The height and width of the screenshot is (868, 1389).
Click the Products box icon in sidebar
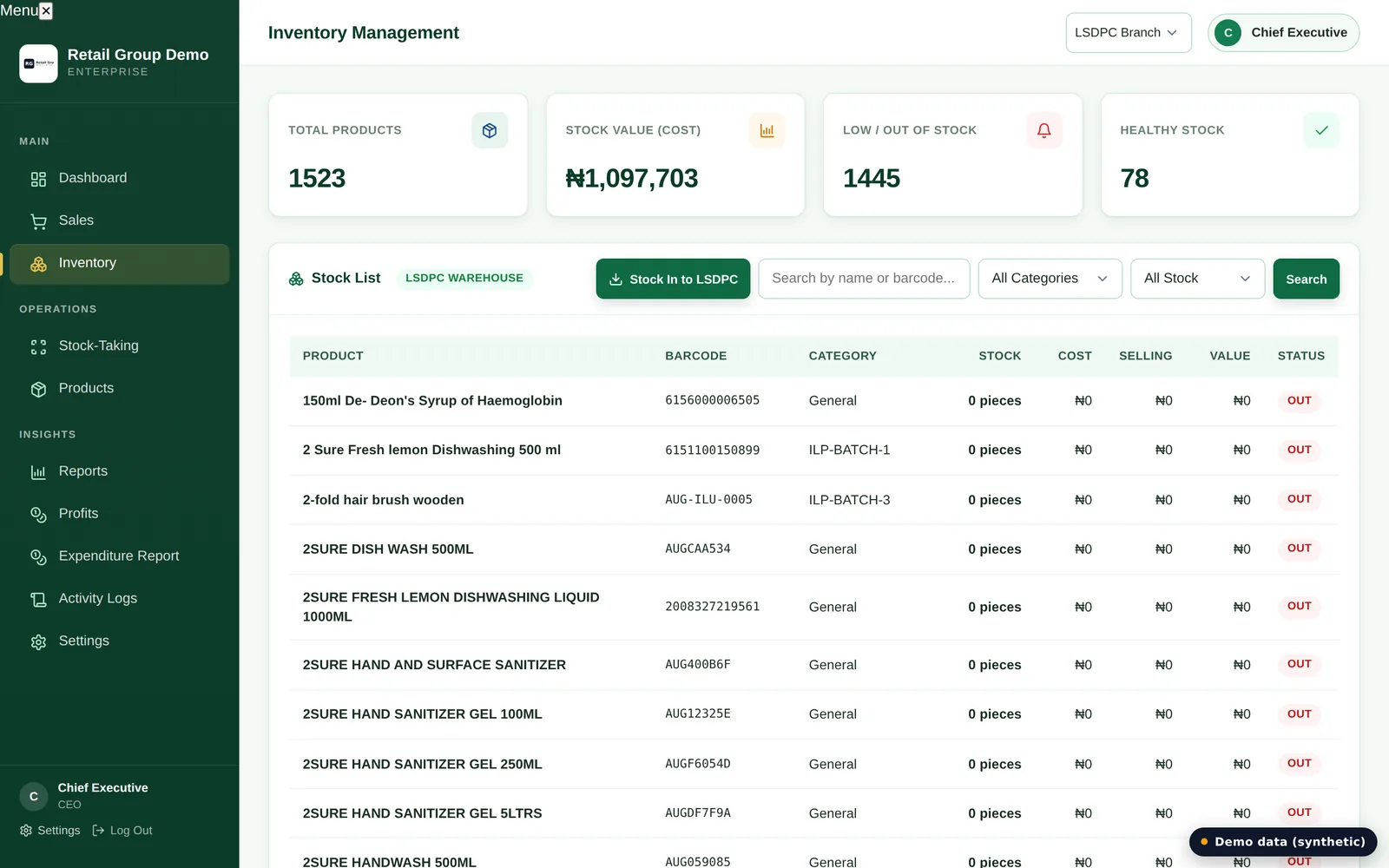click(x=38, y=389)
